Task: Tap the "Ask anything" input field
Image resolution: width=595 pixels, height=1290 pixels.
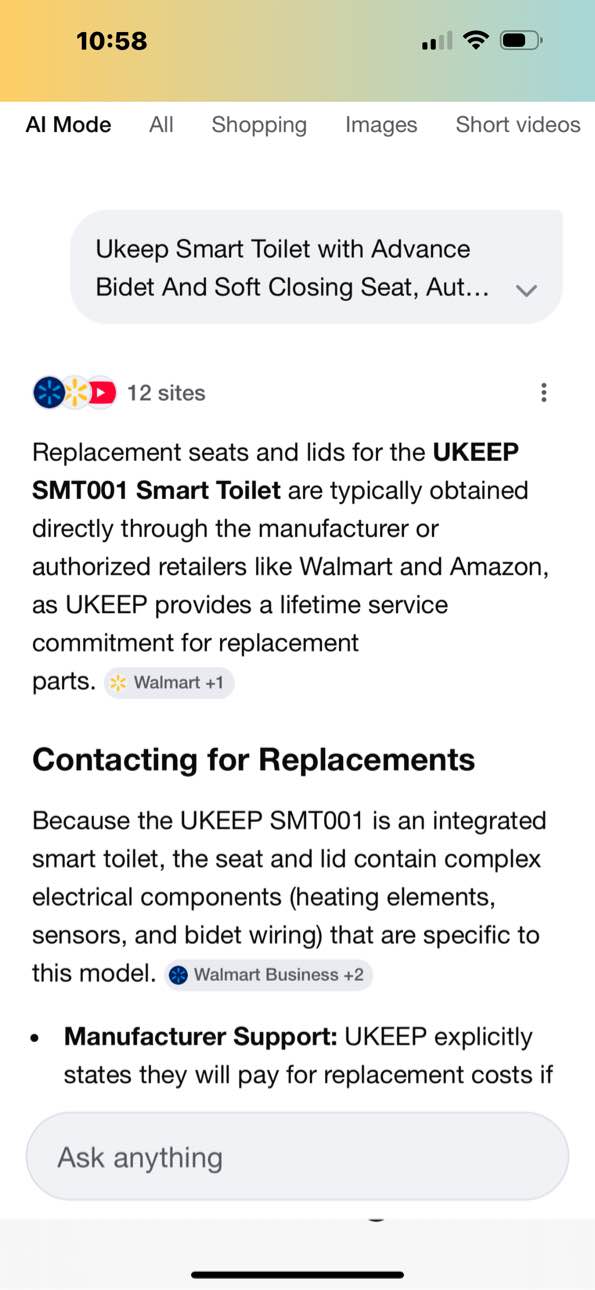Action: click(297, 1156)
